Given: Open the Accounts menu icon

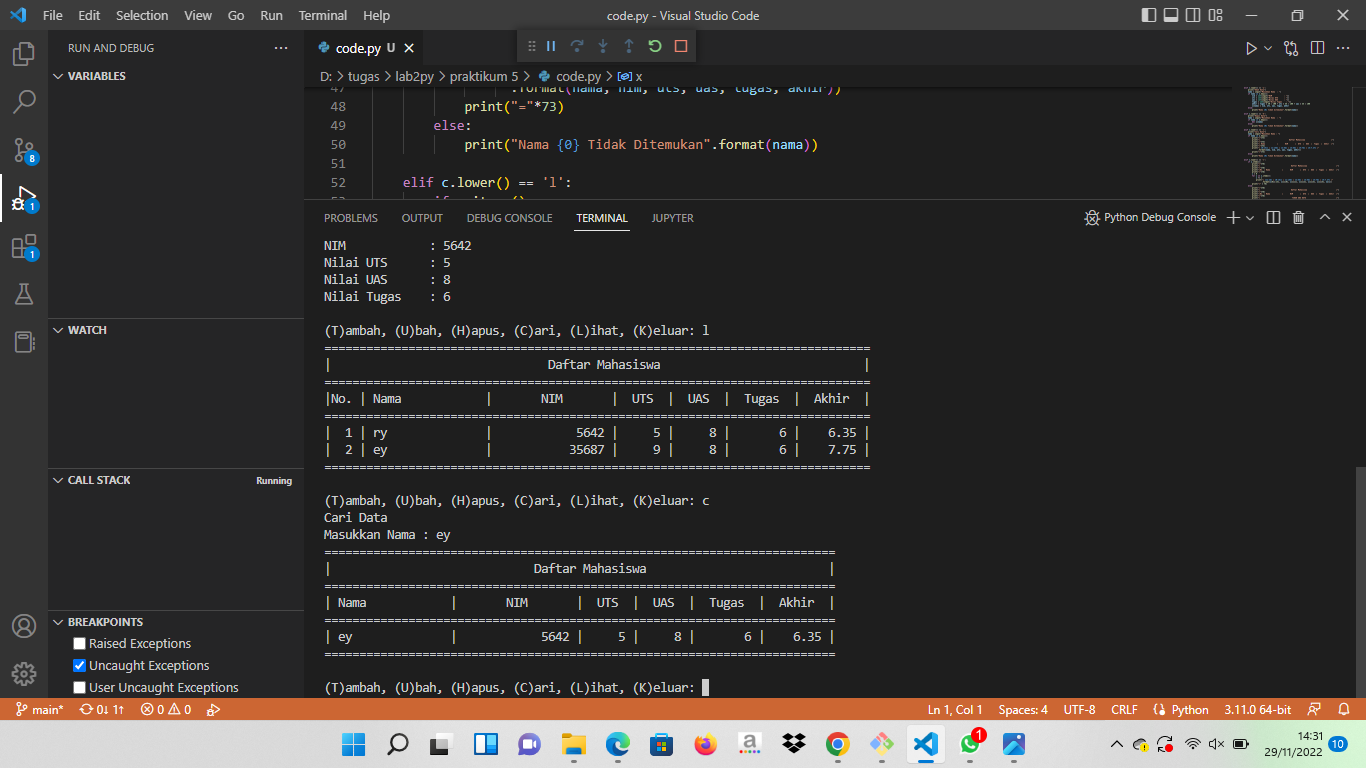Looking at the screenshot, I should 24,626.
